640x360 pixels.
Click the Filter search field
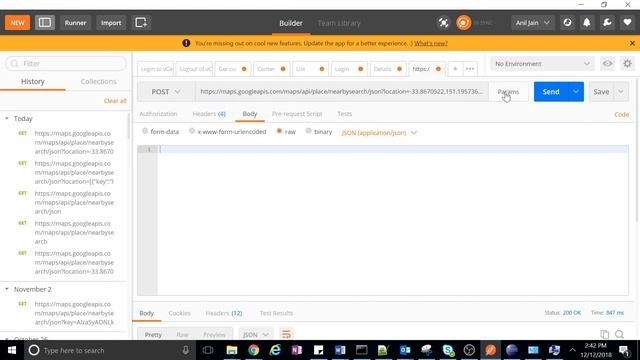(66, 64)
